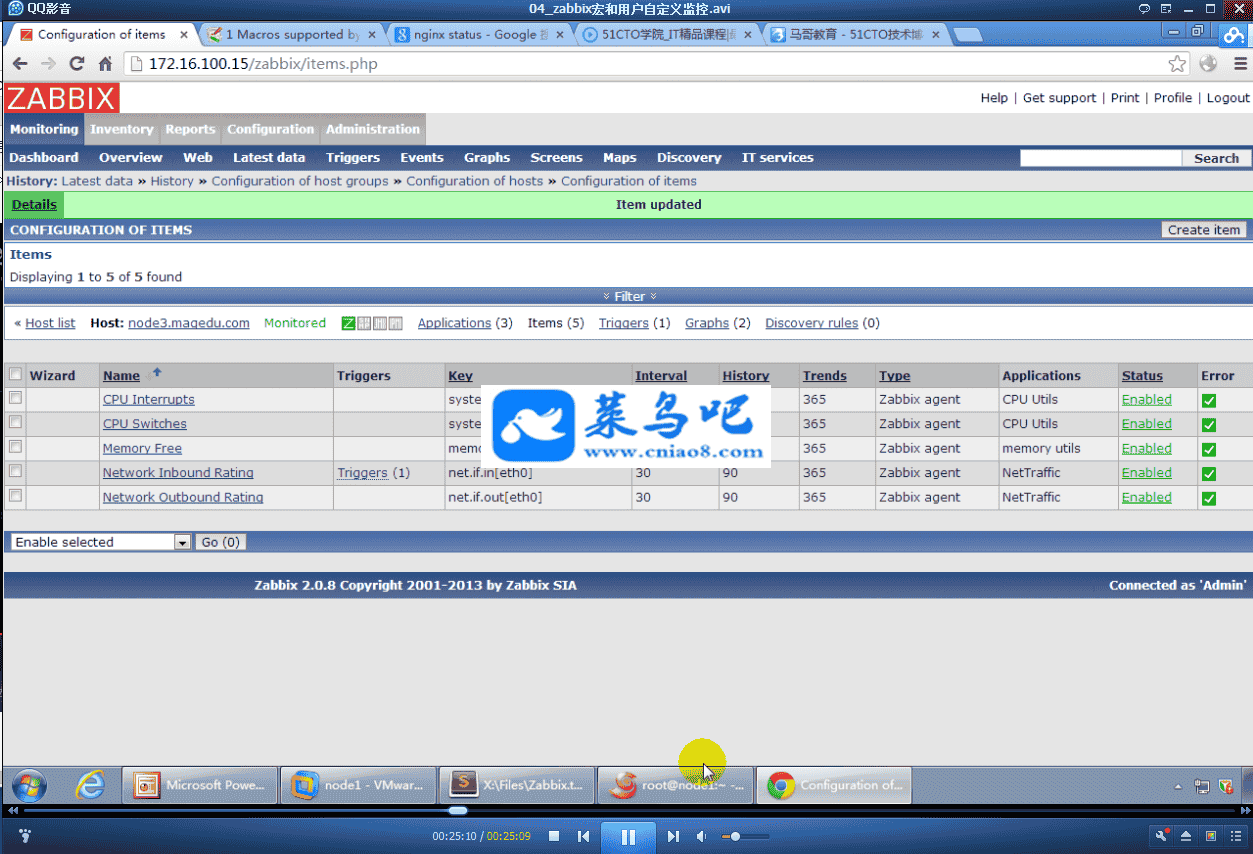
Task: Sort items by the Name column
Action: pyautogui.click(x=121, y=376)
